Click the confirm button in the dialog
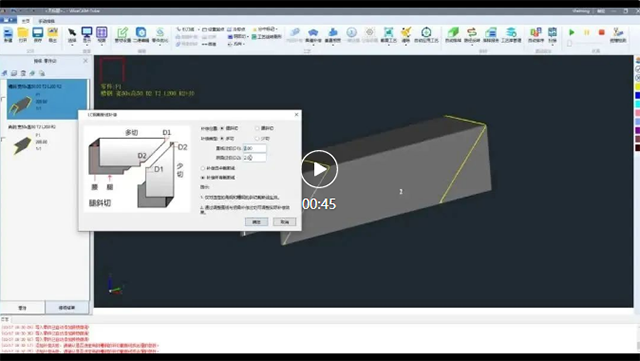This screenshot has height=361, width=640. coord(256,222)
